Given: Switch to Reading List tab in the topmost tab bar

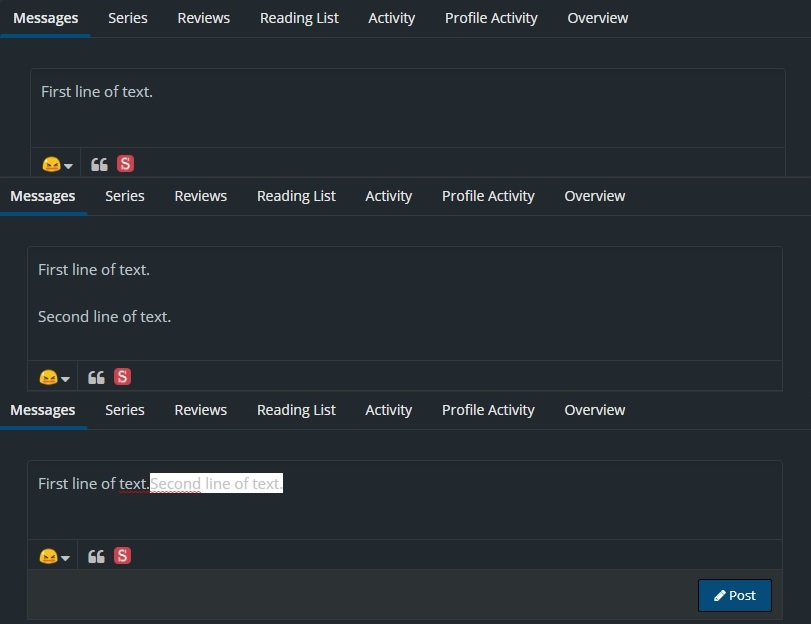Looking at the screenshot, I should click(299, 18).
